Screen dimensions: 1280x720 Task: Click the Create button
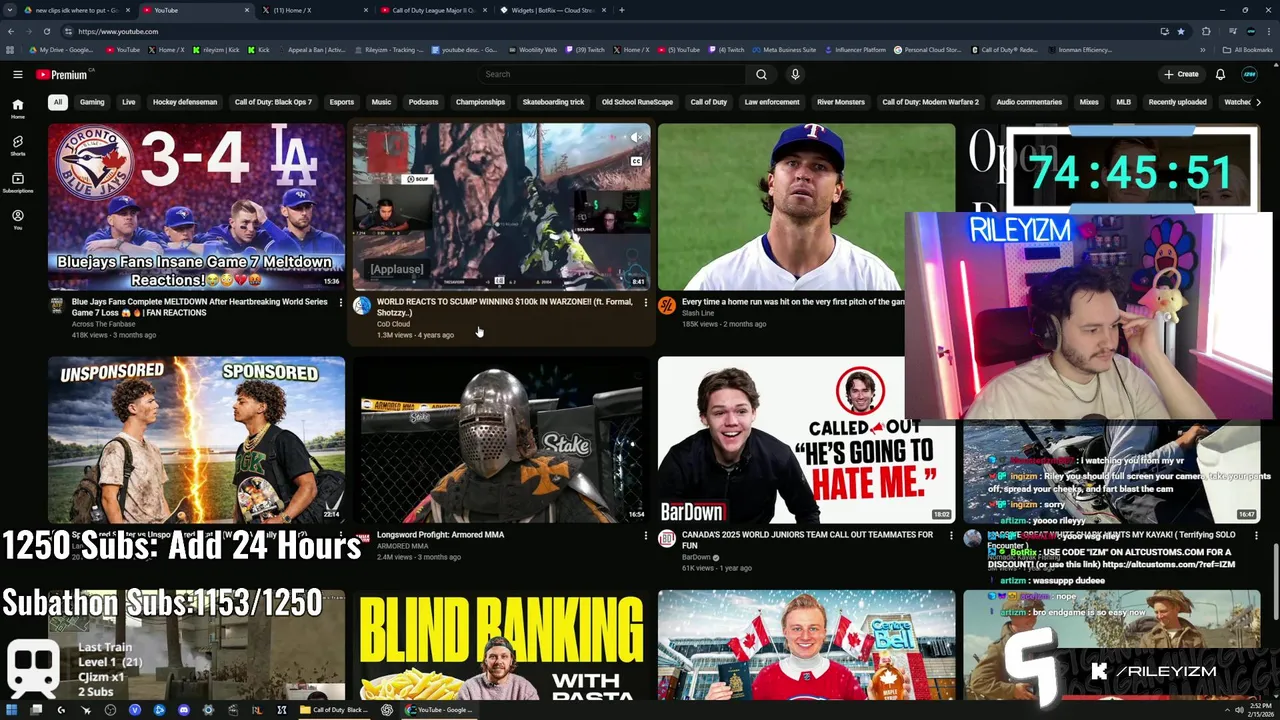point(1181,74)
